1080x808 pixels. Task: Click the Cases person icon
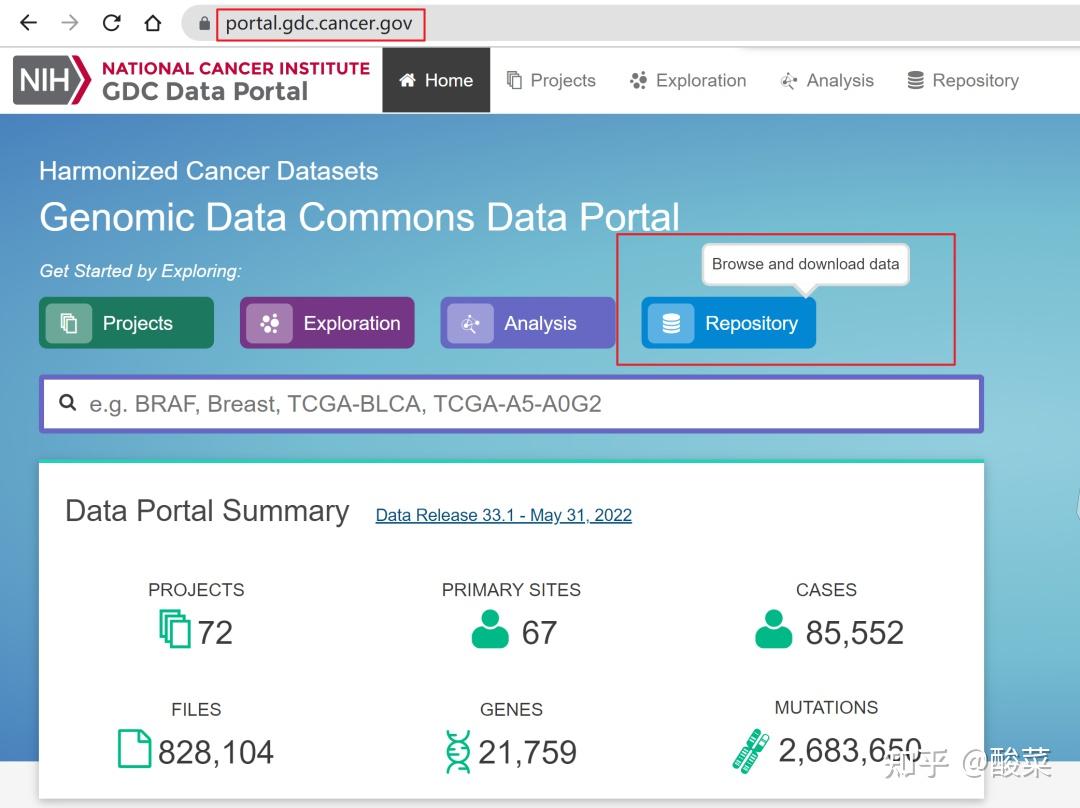tap(774, 630)
